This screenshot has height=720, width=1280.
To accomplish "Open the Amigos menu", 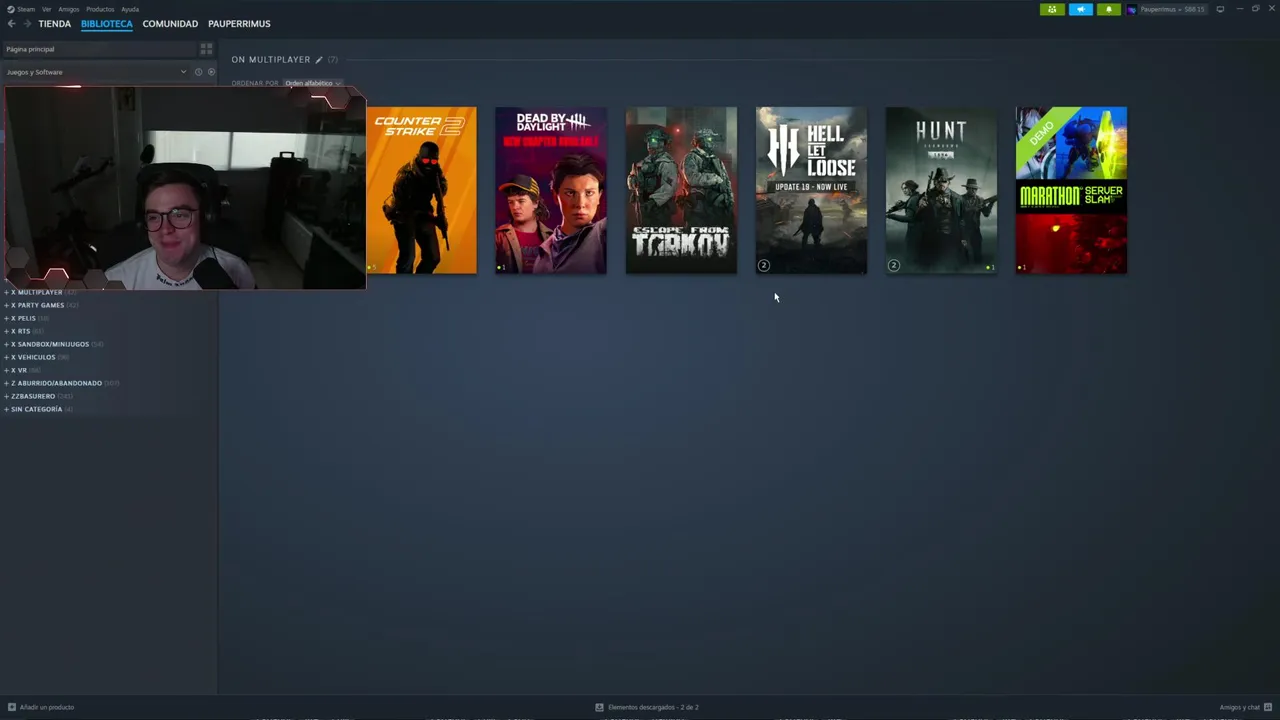I will pyautogui.click(x=68, y=9).
